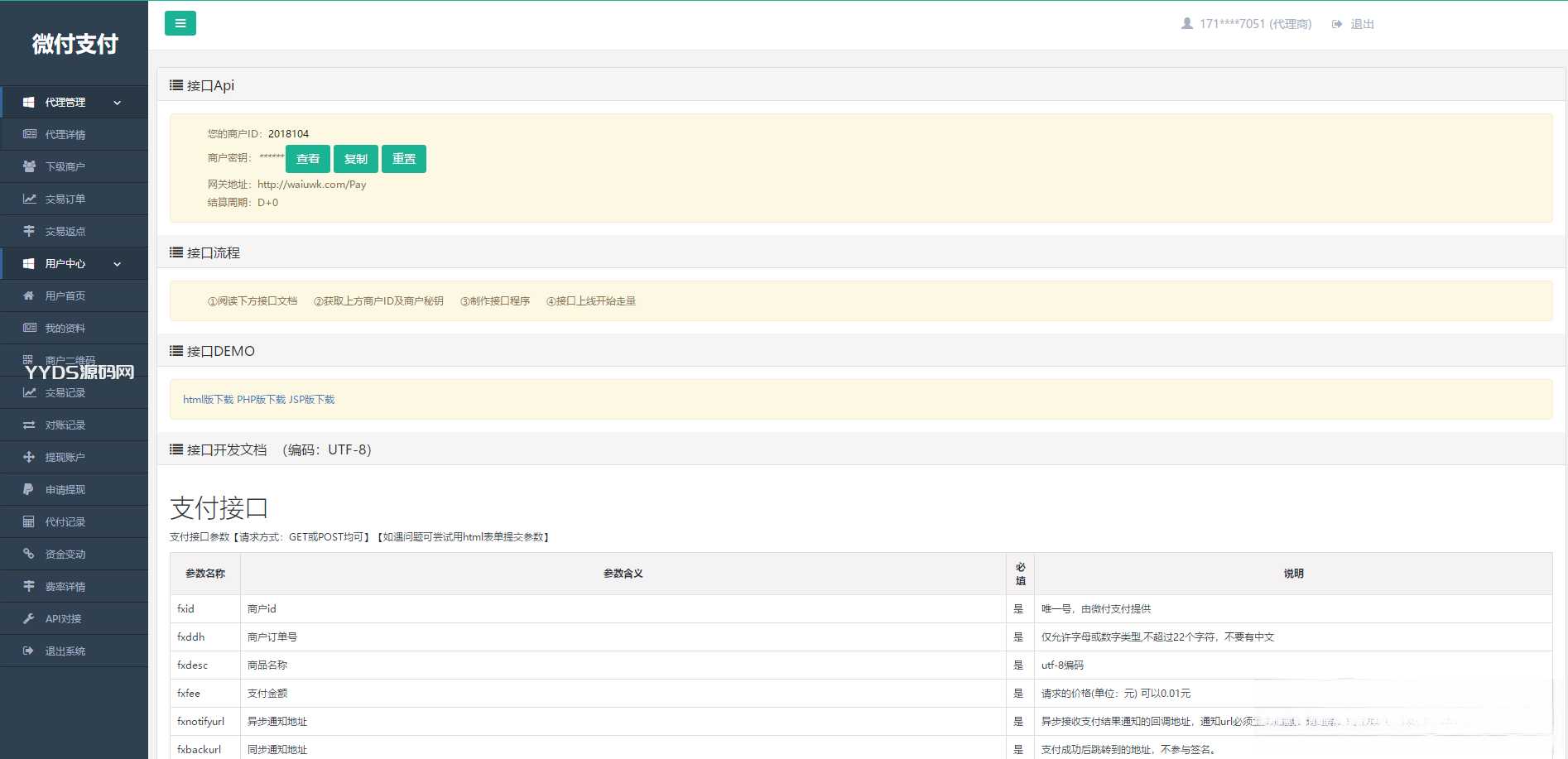Download the PHP版 demo

(x=261, y=400)
